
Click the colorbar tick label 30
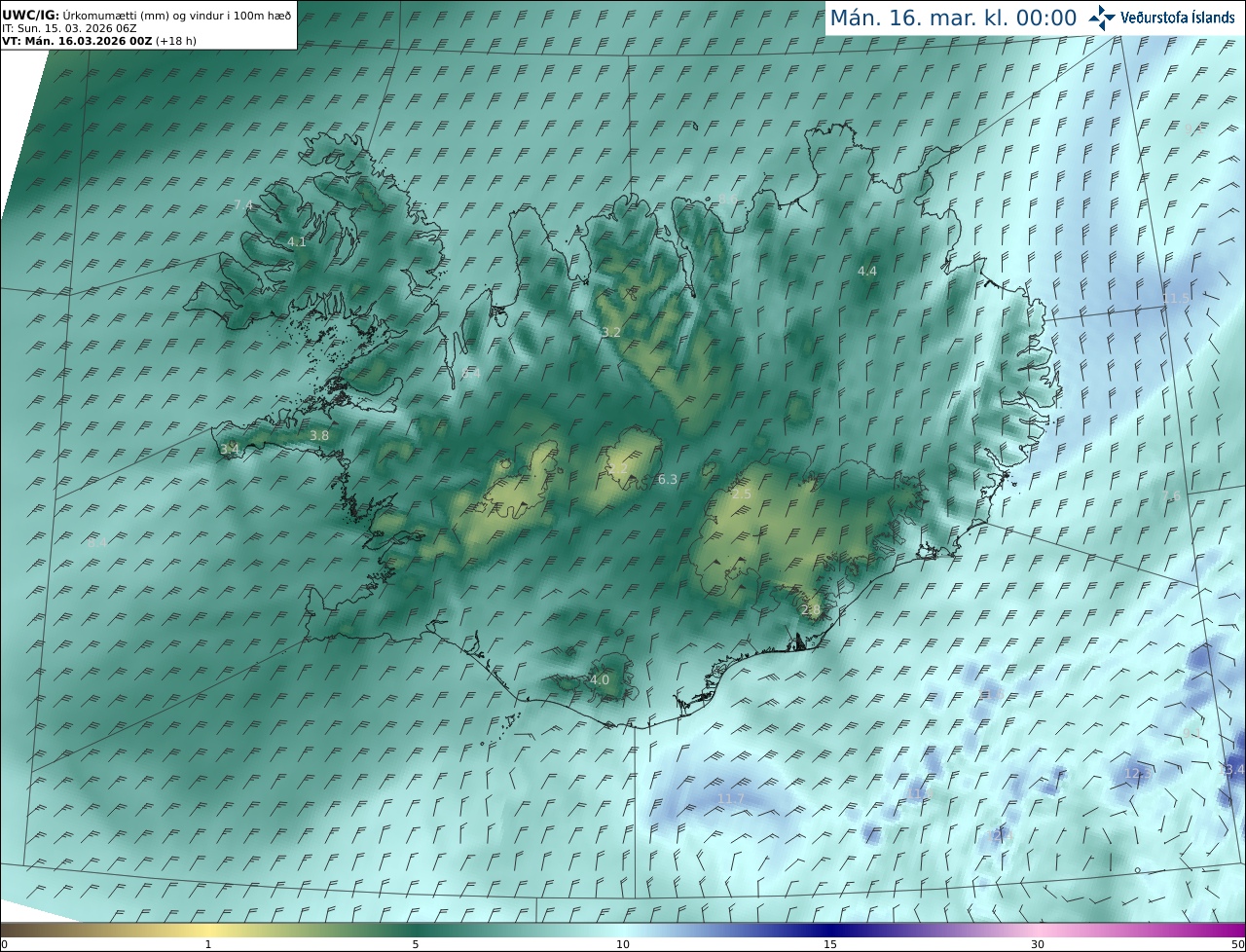click(x=1038, y=944)
